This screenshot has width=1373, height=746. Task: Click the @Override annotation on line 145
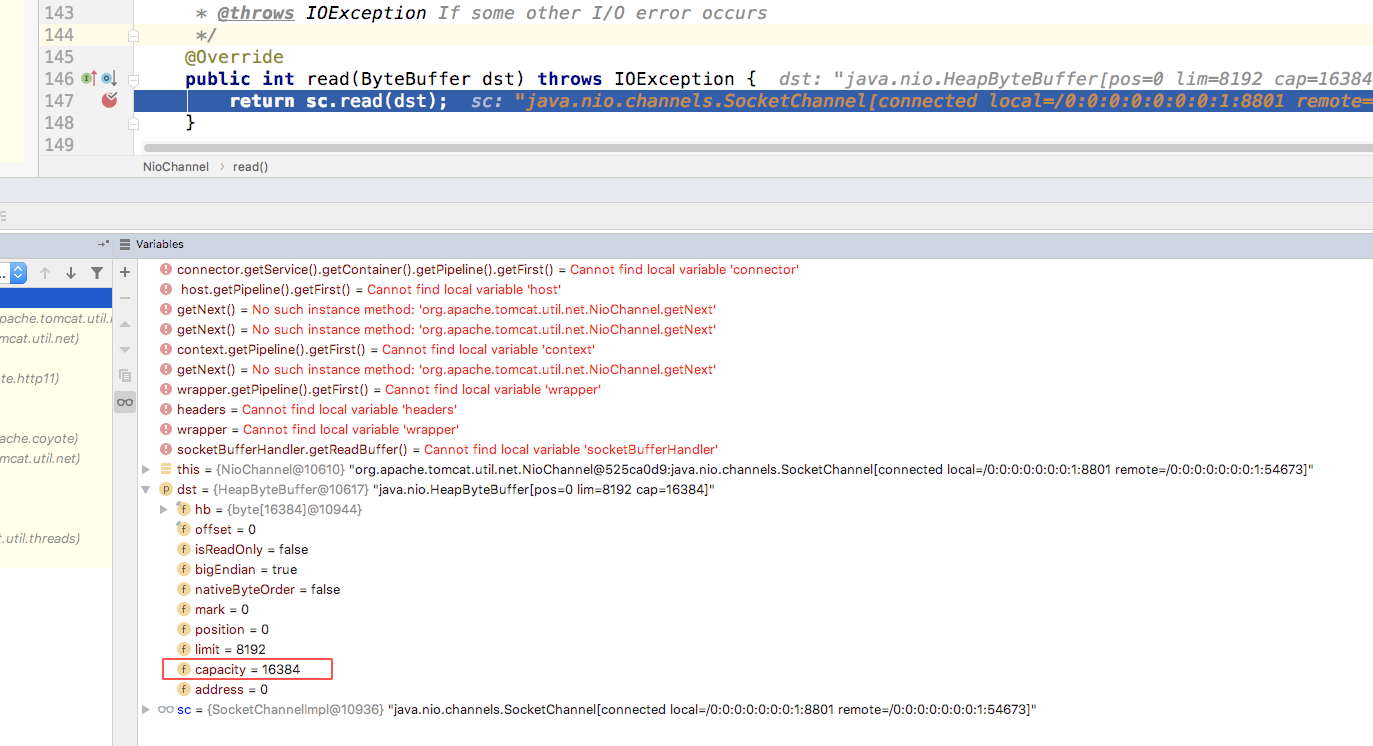click(234, 57)
